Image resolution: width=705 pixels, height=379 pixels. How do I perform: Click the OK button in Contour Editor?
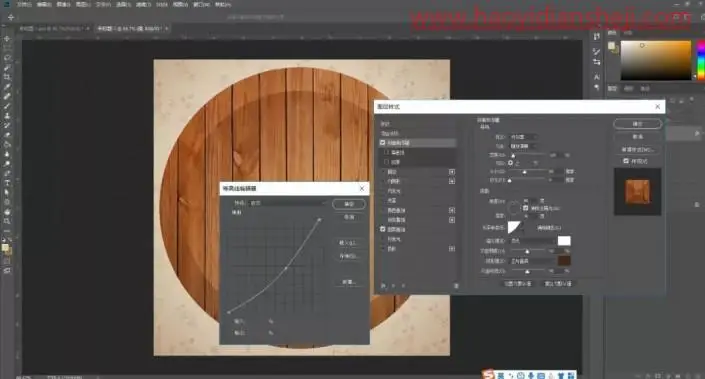tap(349, 204)
